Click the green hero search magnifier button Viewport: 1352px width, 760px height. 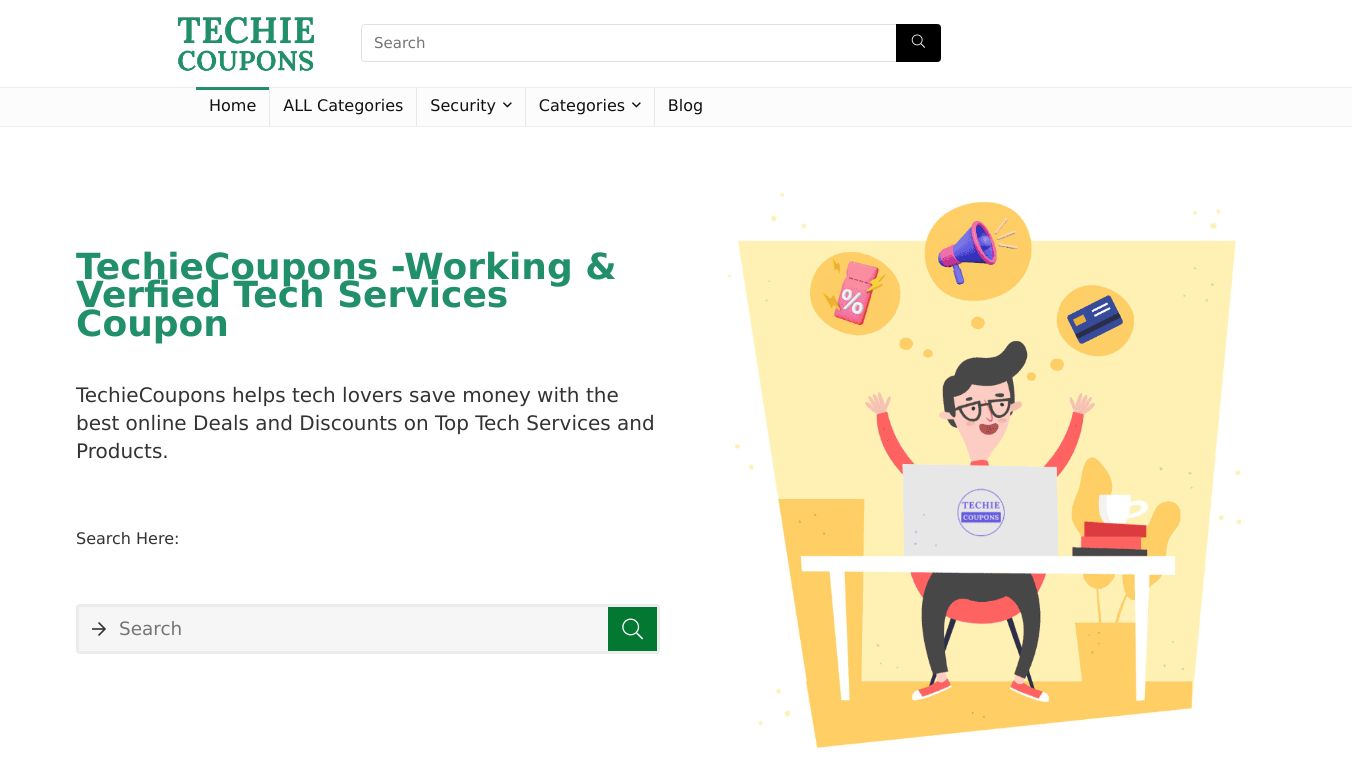coord(632,629)
